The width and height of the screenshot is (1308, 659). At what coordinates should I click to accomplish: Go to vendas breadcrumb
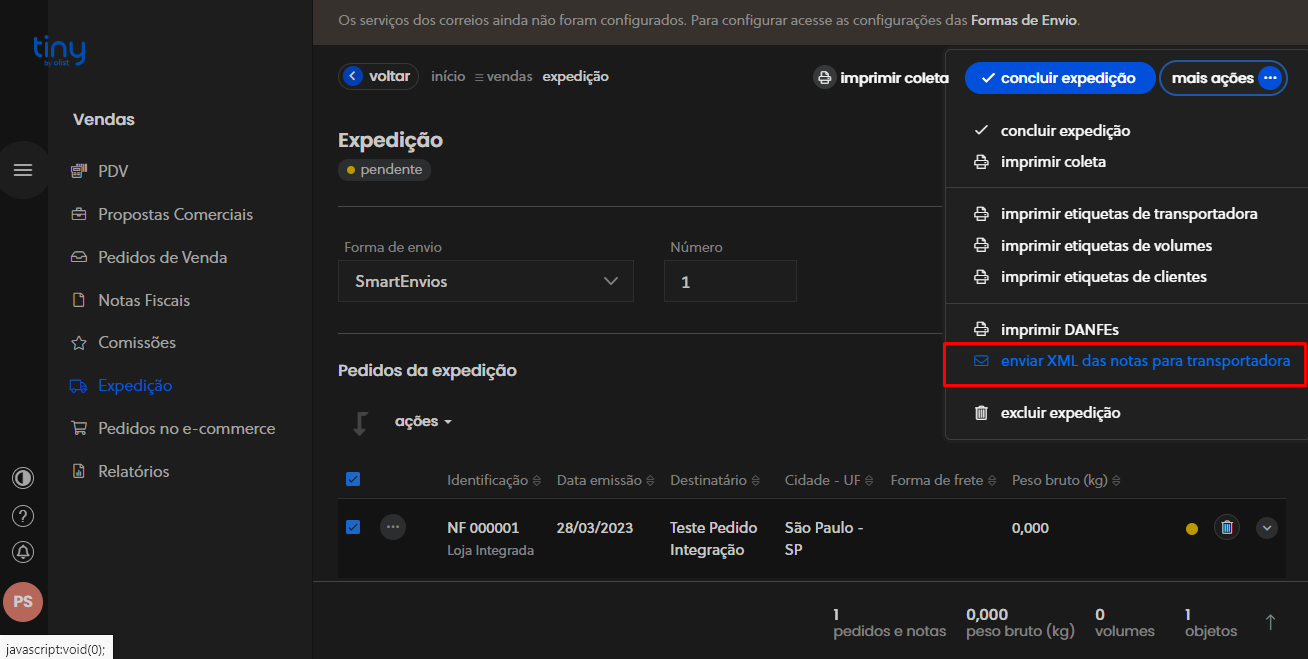pyautogui.click(x=503, y=76)
